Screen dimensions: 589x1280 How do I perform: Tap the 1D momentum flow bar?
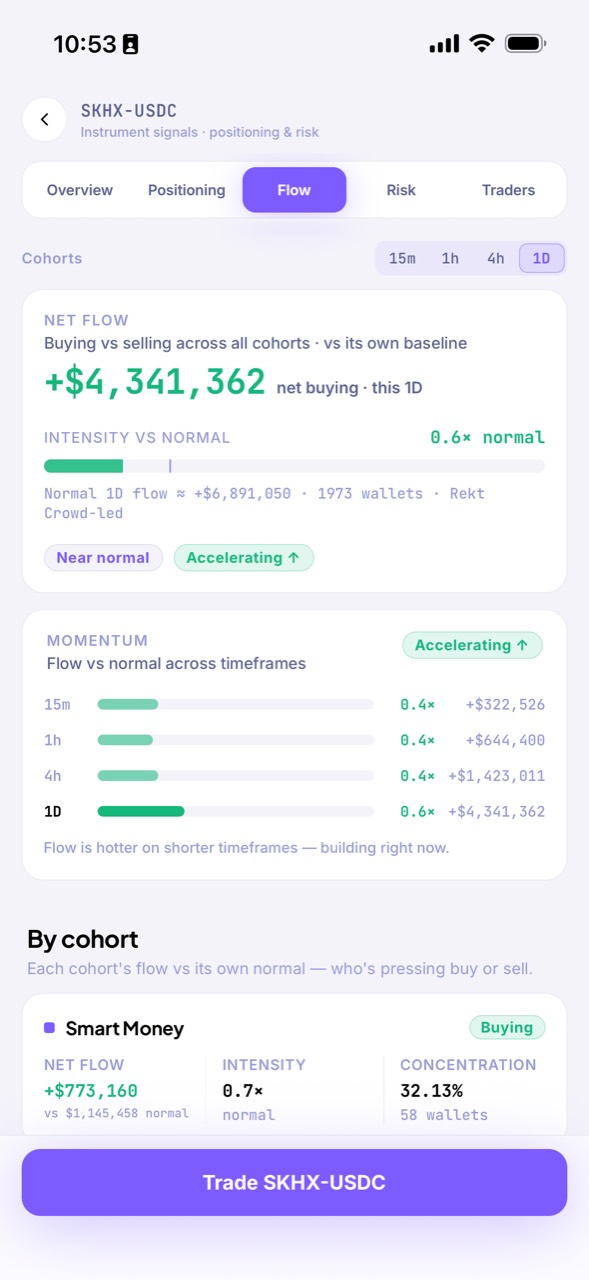pyautogui.click(x=235, y=811)
